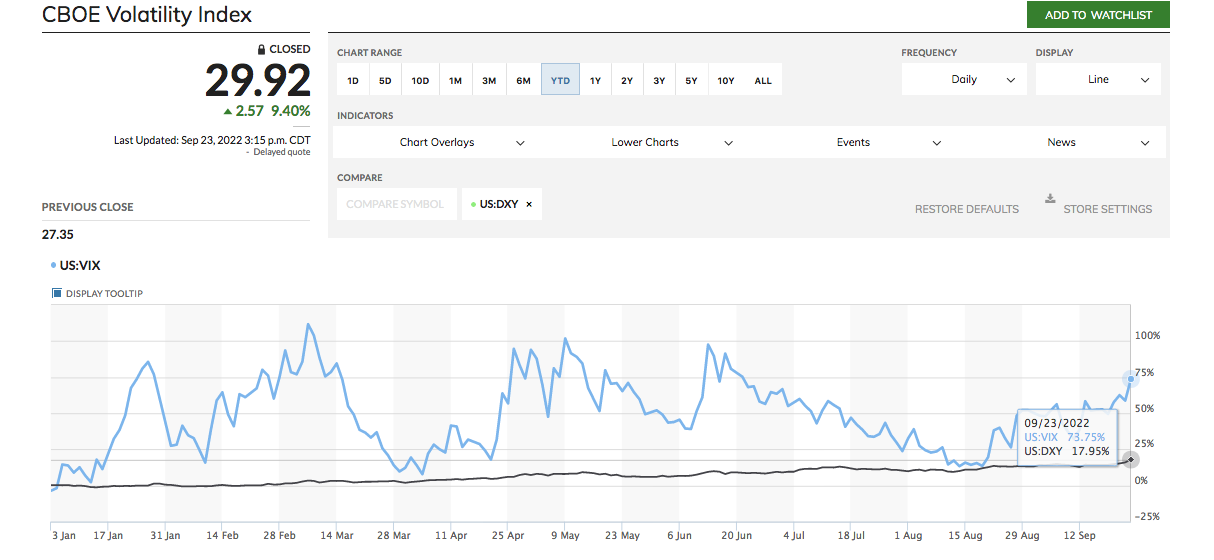Switch chart range to 6M
Viewport: 1214px width, 560px height.
point(523,81)
